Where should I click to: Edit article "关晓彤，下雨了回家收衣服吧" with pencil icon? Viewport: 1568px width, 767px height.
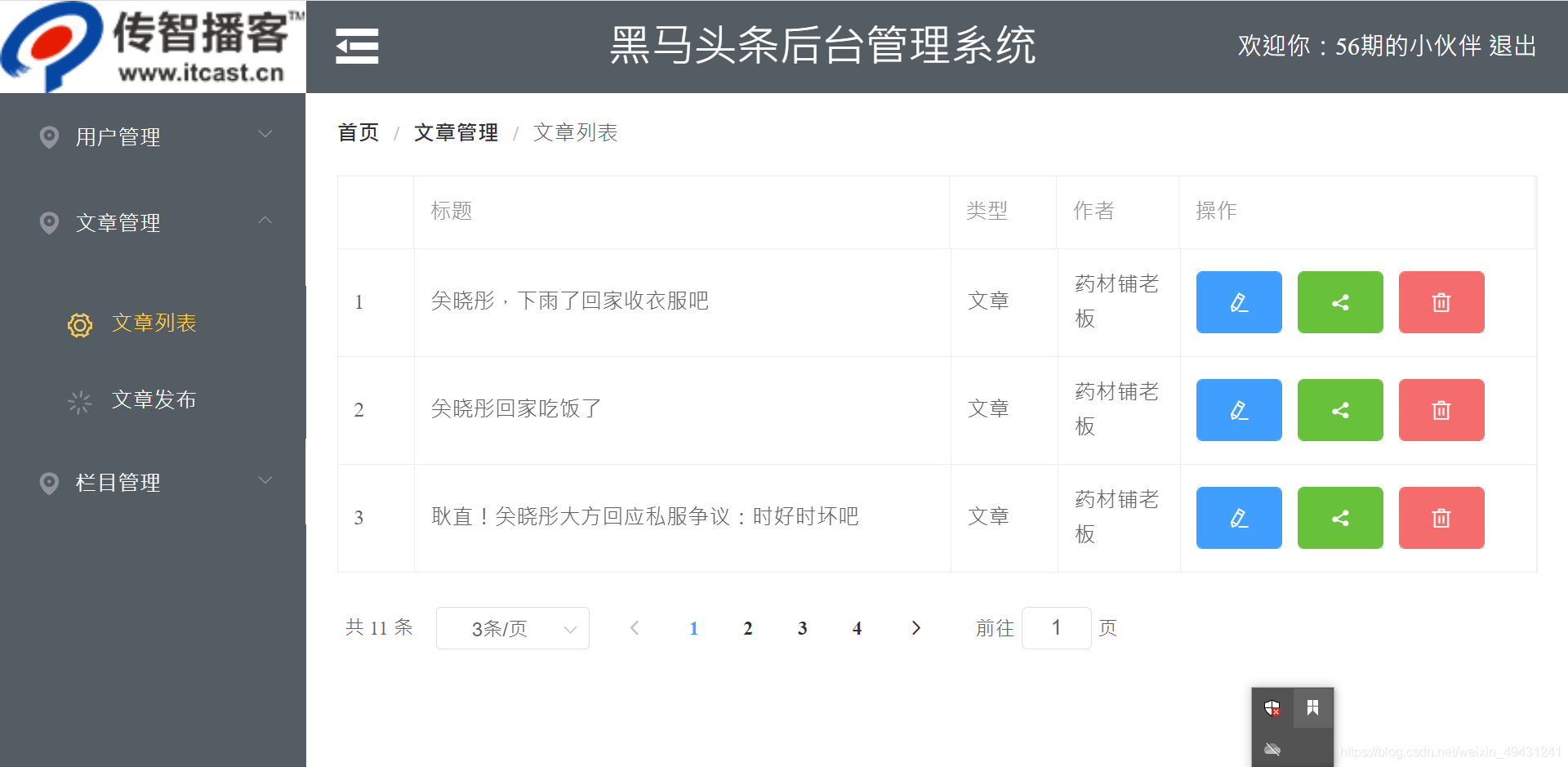coord(1238,302)
